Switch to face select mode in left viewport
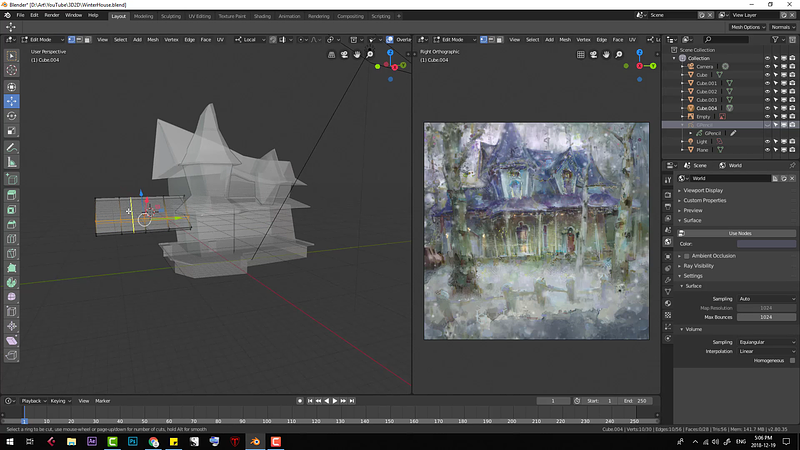This screenshot has height=450, width=800. coord(87,39)
